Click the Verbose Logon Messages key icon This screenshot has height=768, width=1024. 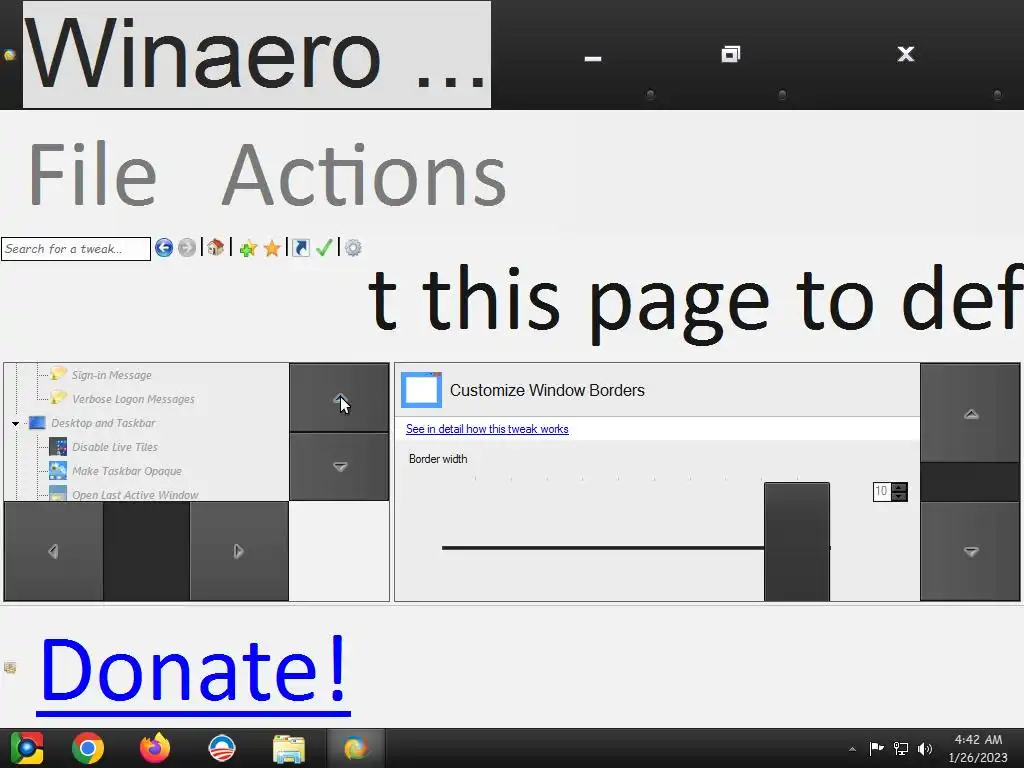tap(58, 398)
